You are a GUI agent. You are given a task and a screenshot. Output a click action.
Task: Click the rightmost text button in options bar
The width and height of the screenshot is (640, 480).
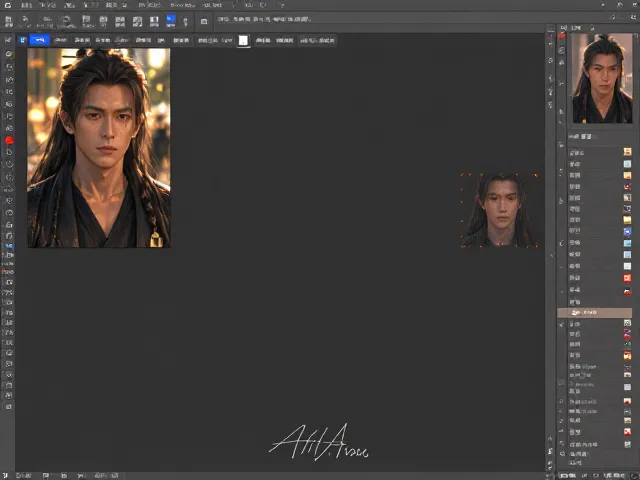318,40
